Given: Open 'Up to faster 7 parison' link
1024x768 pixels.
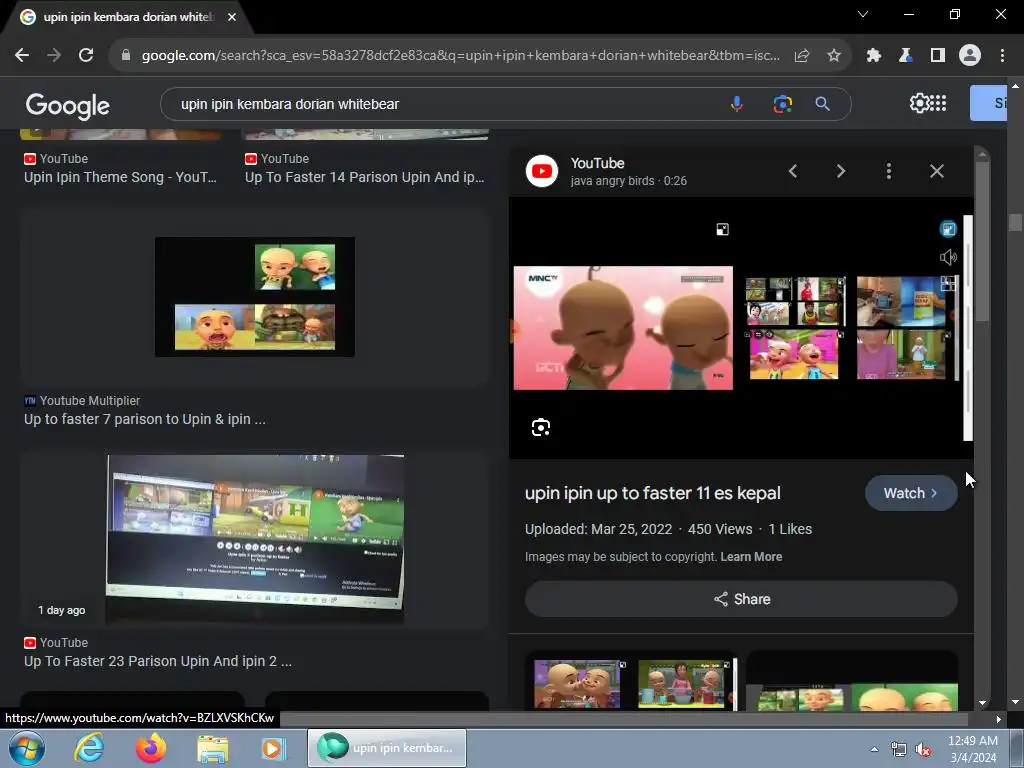Looking at the screenshot, I should tap(144, 419).
